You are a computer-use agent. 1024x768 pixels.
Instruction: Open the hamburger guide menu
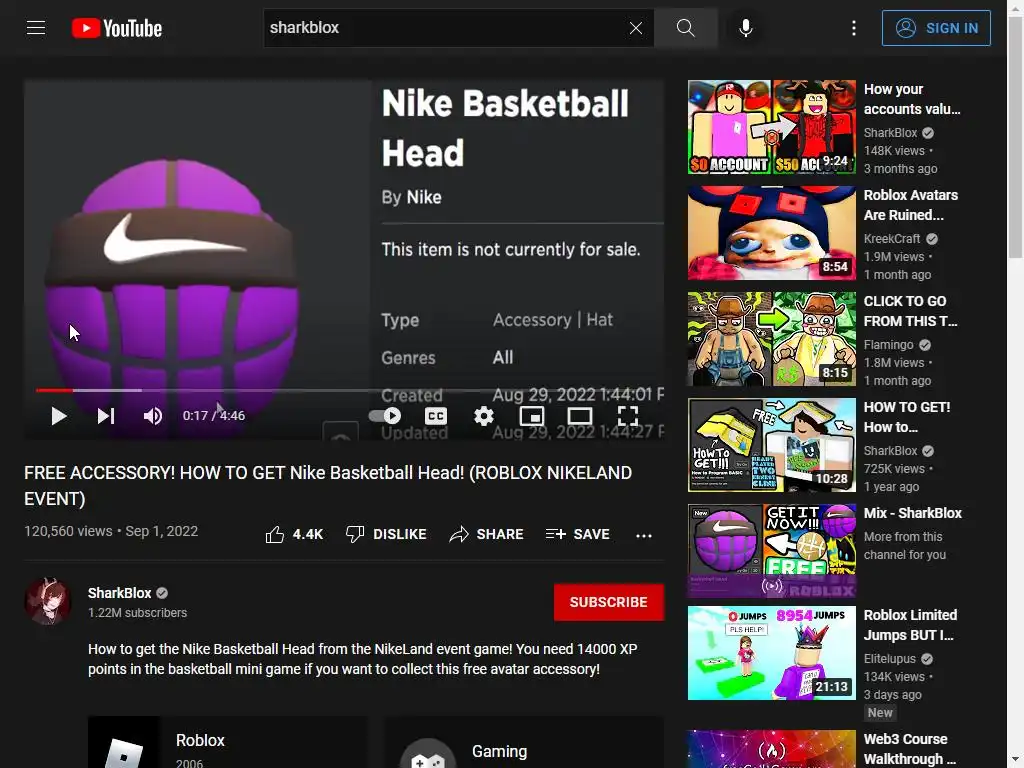(36, 28)
